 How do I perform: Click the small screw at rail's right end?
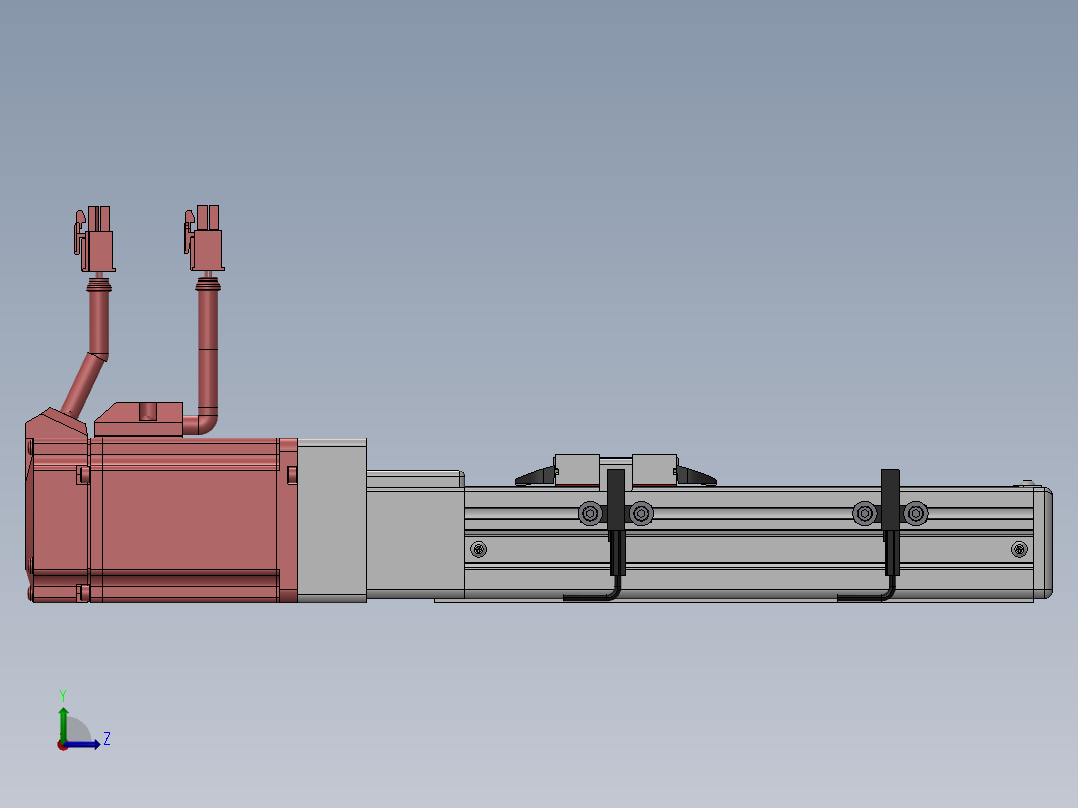point(1019,548)
